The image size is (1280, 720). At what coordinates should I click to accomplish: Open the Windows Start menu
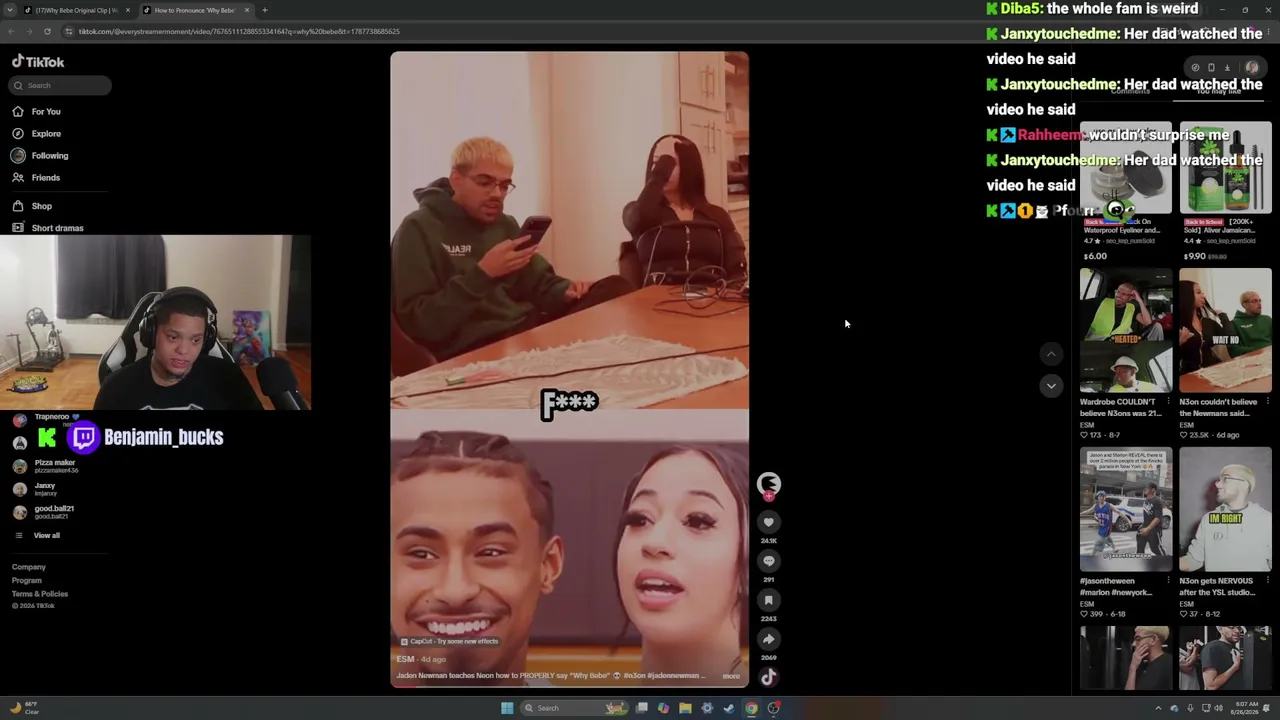point(507,708)
